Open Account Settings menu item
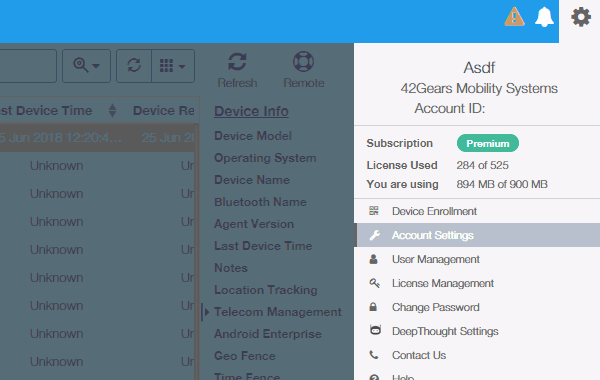 pos(477,235)
